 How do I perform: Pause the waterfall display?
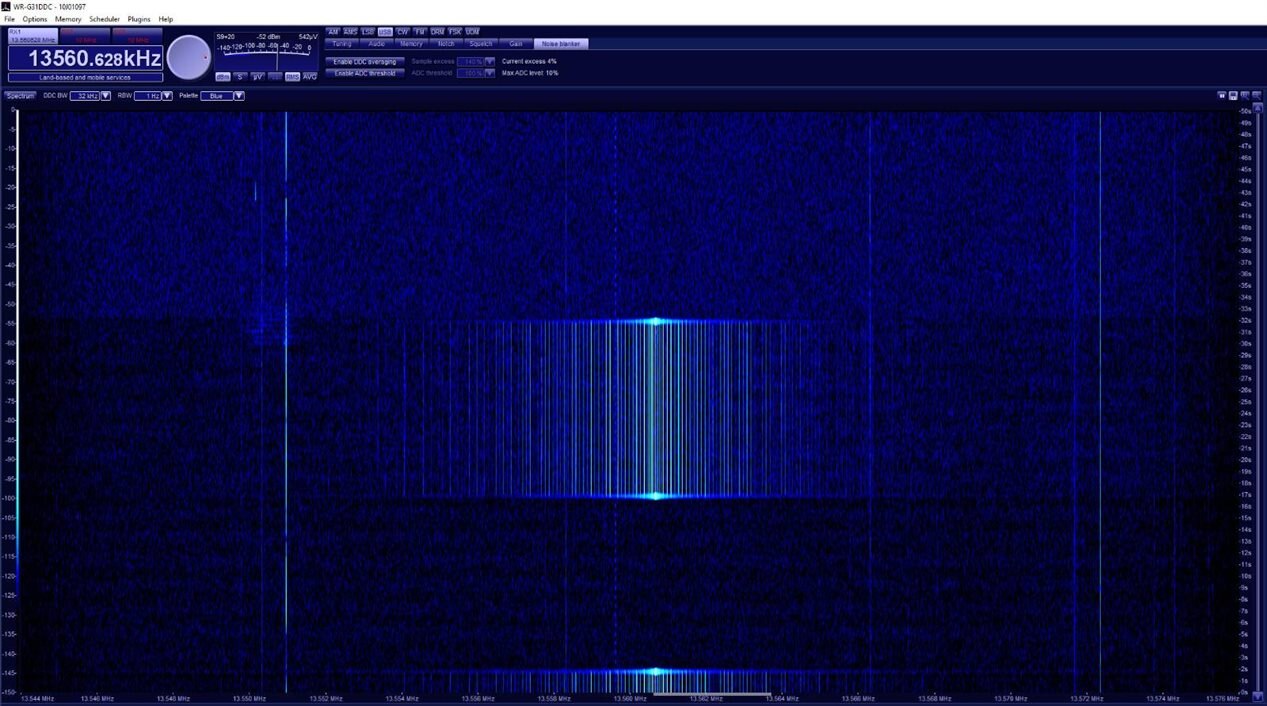pos(1222,96)
